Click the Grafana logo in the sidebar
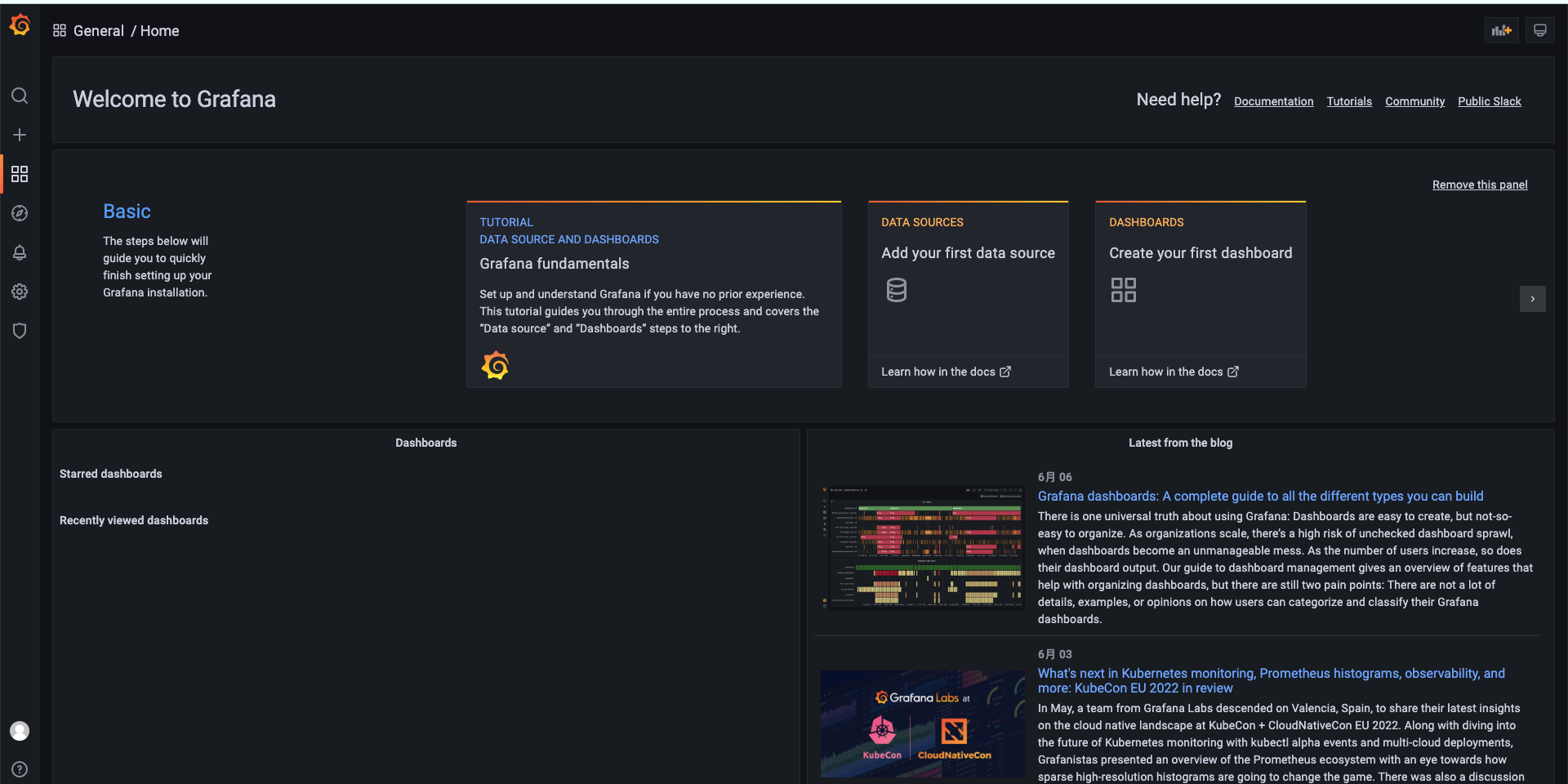 (x=20, y=25)
